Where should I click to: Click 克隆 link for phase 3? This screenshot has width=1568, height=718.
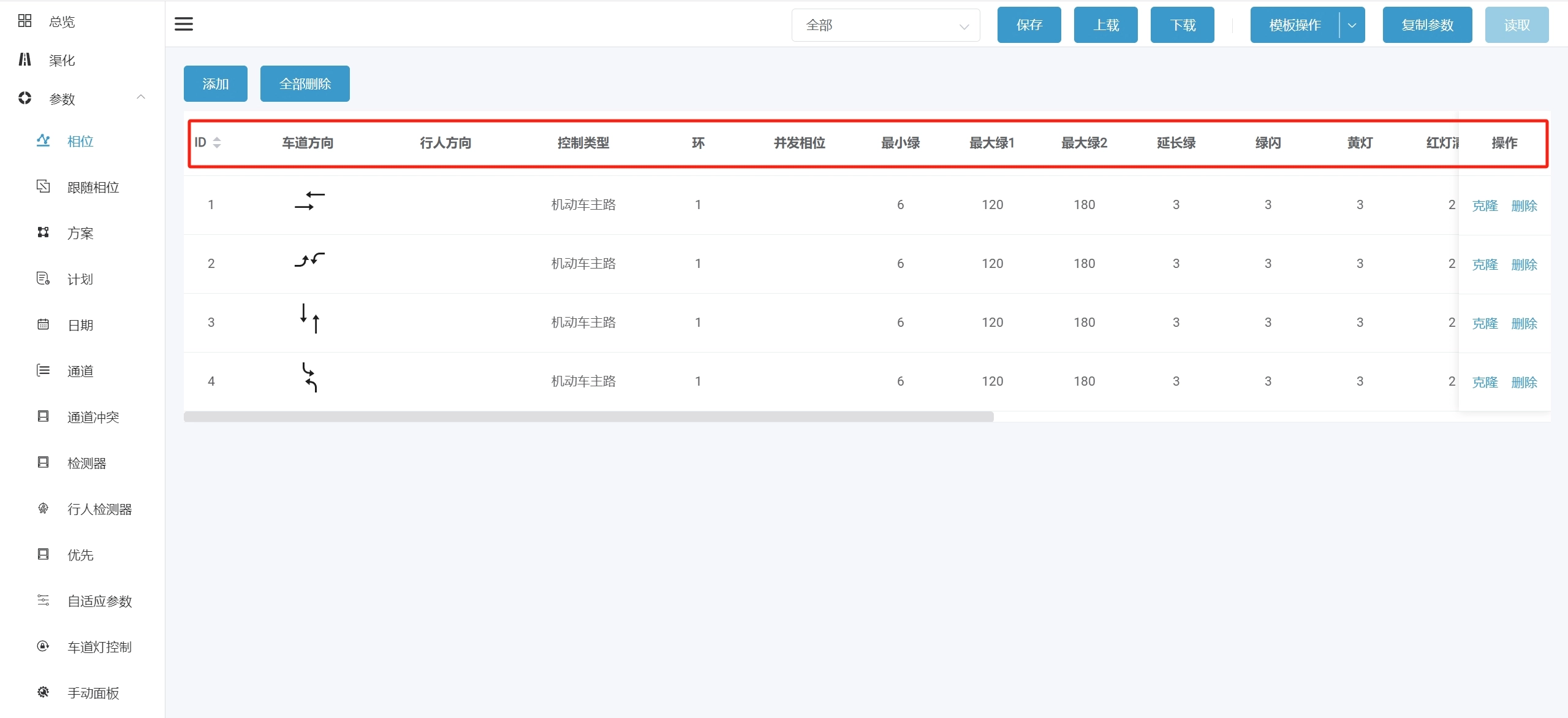1484,323
